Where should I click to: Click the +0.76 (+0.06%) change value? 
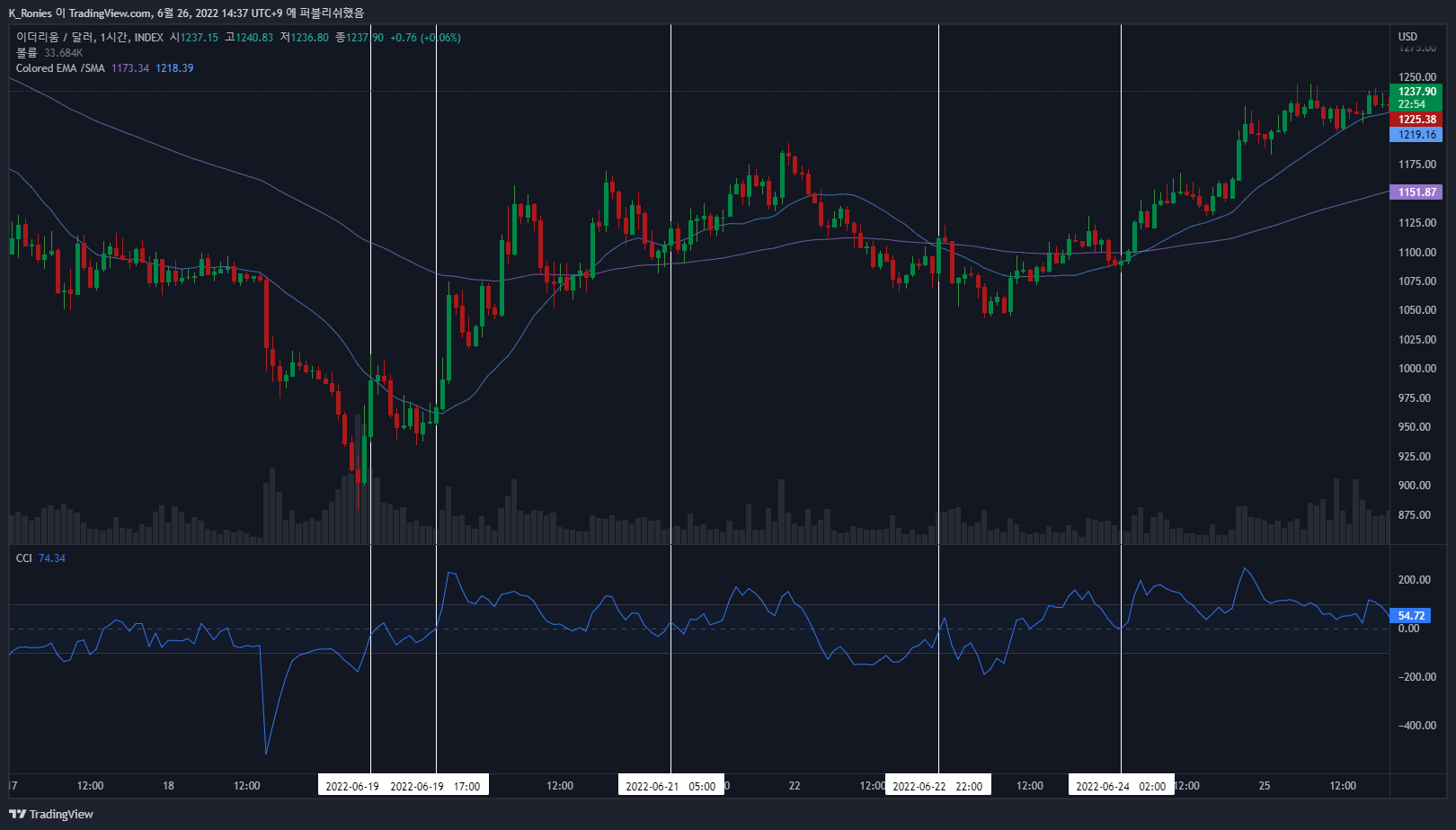(x=425, y=38)
